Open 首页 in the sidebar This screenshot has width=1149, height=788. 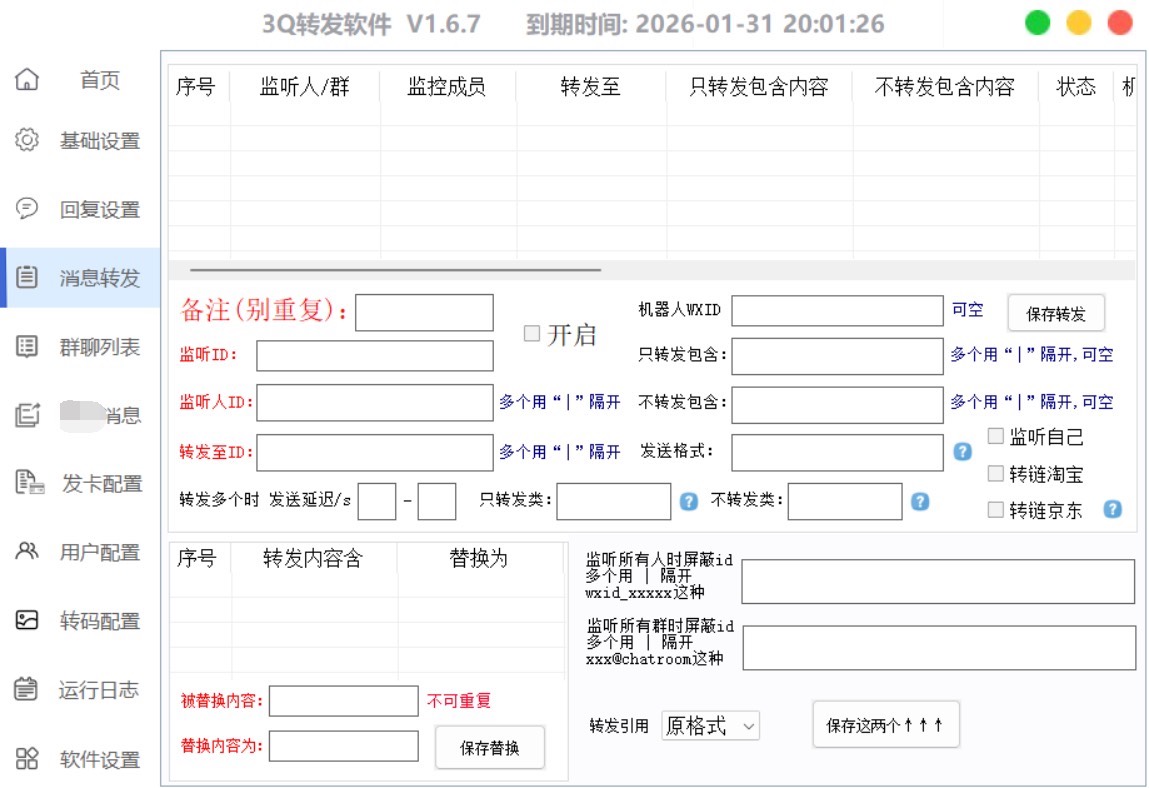[x=100, y=79]
